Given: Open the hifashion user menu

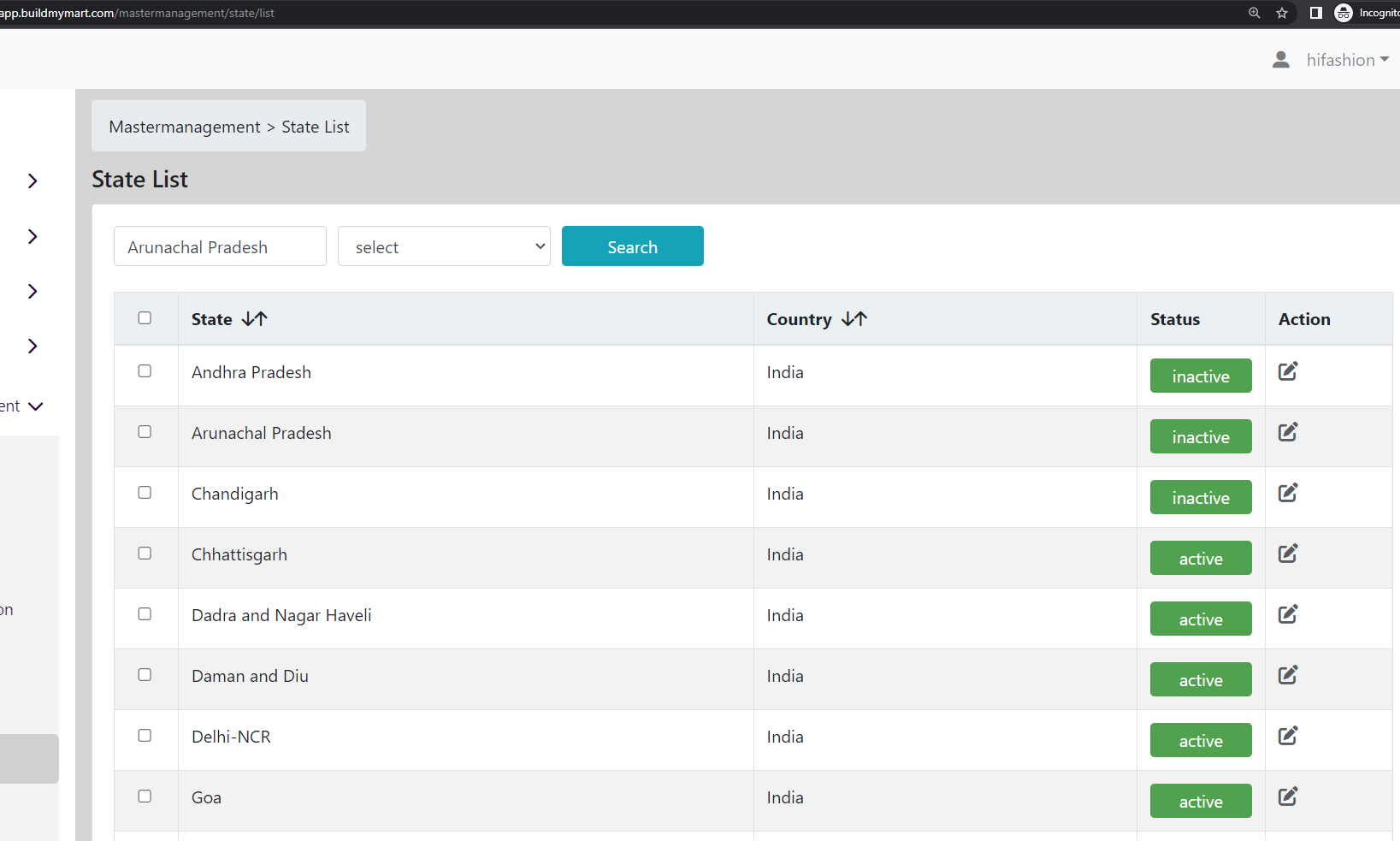Looking at the screenshot, I should point(1347,60).
